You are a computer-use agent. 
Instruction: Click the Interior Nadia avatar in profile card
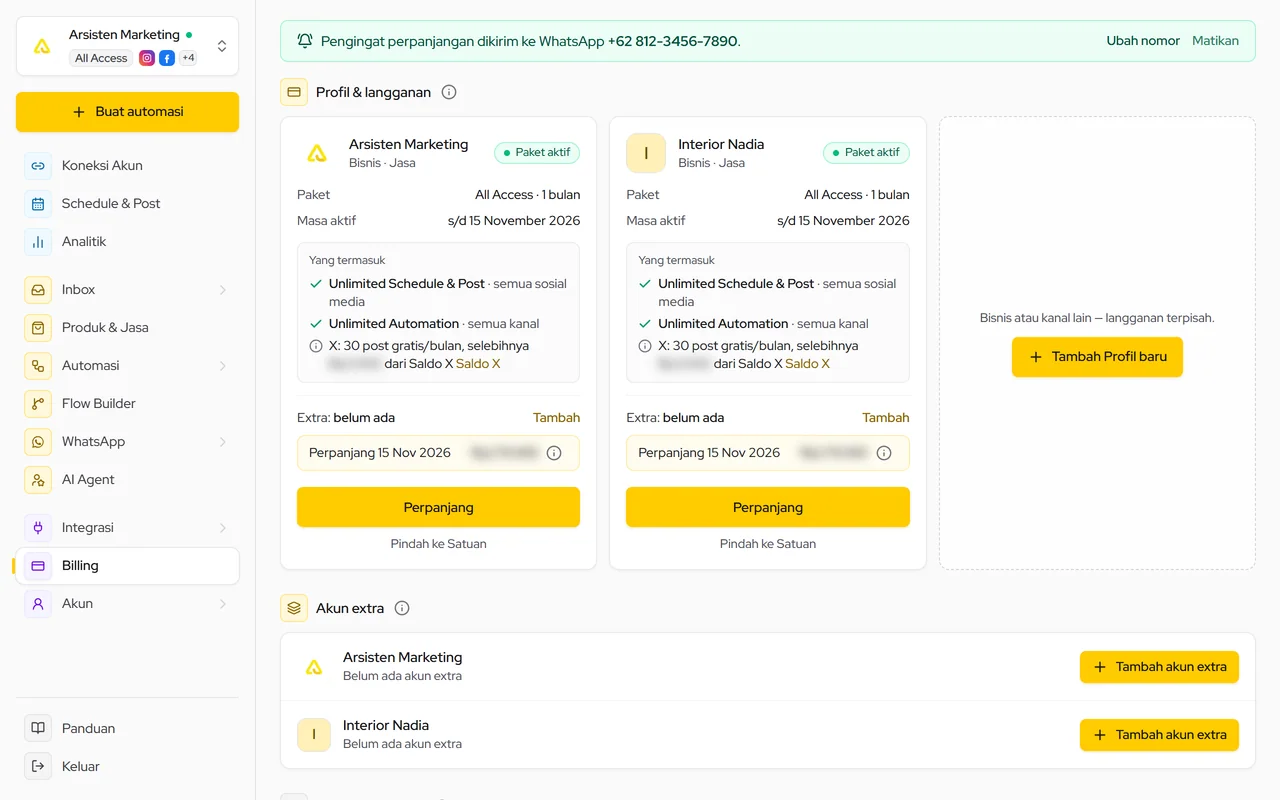click(x=646, y=153)
